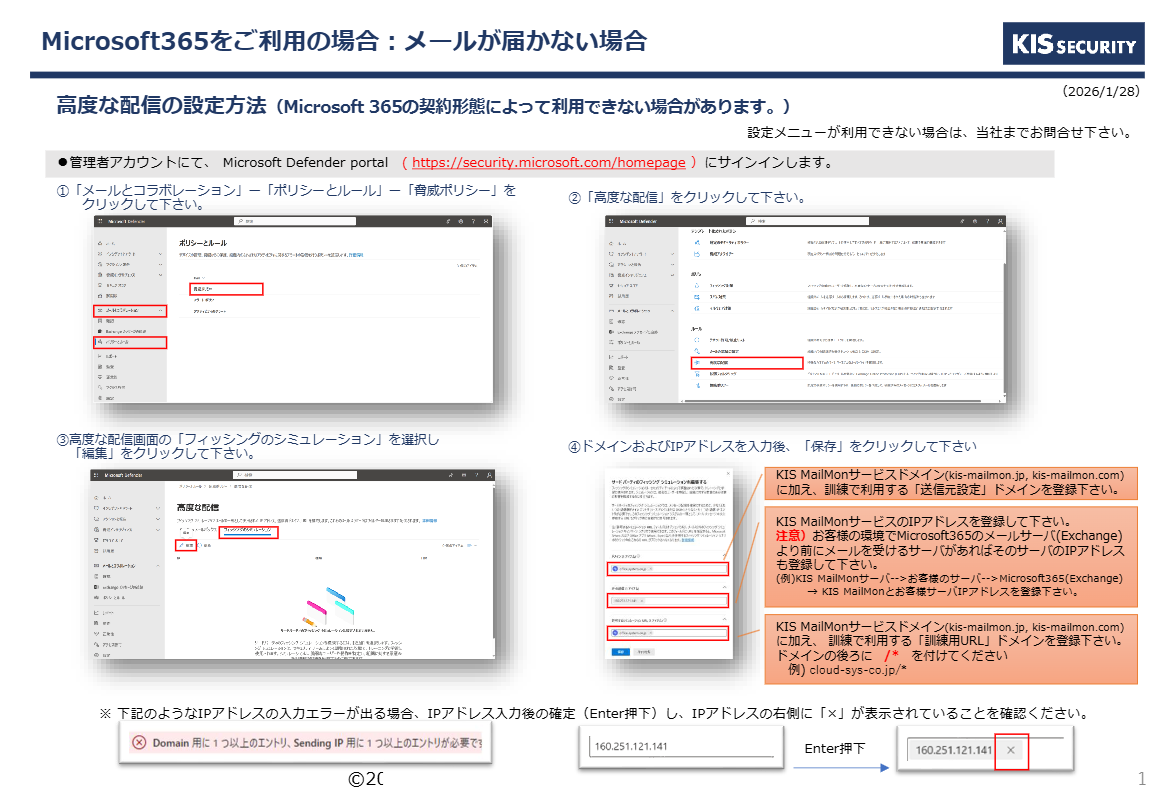1170x810 pixels.
Task: Click the search box in step ① screenshot
Action: tap(295, 222)
